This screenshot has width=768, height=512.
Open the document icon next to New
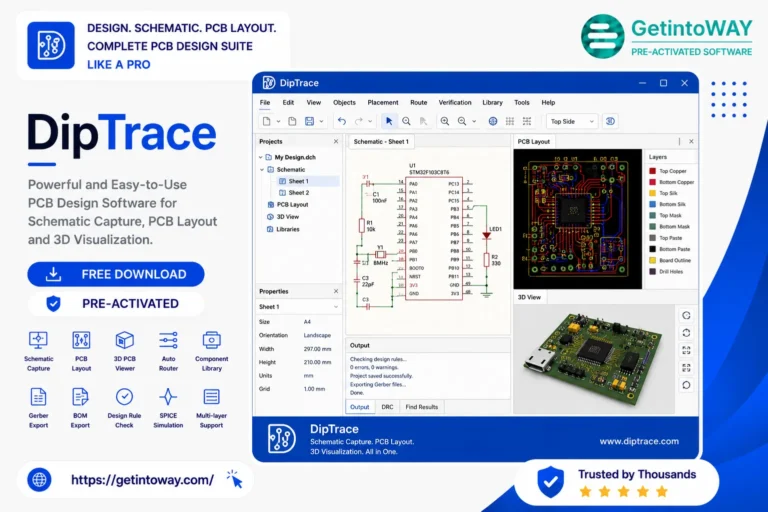[x=292, y=121]
